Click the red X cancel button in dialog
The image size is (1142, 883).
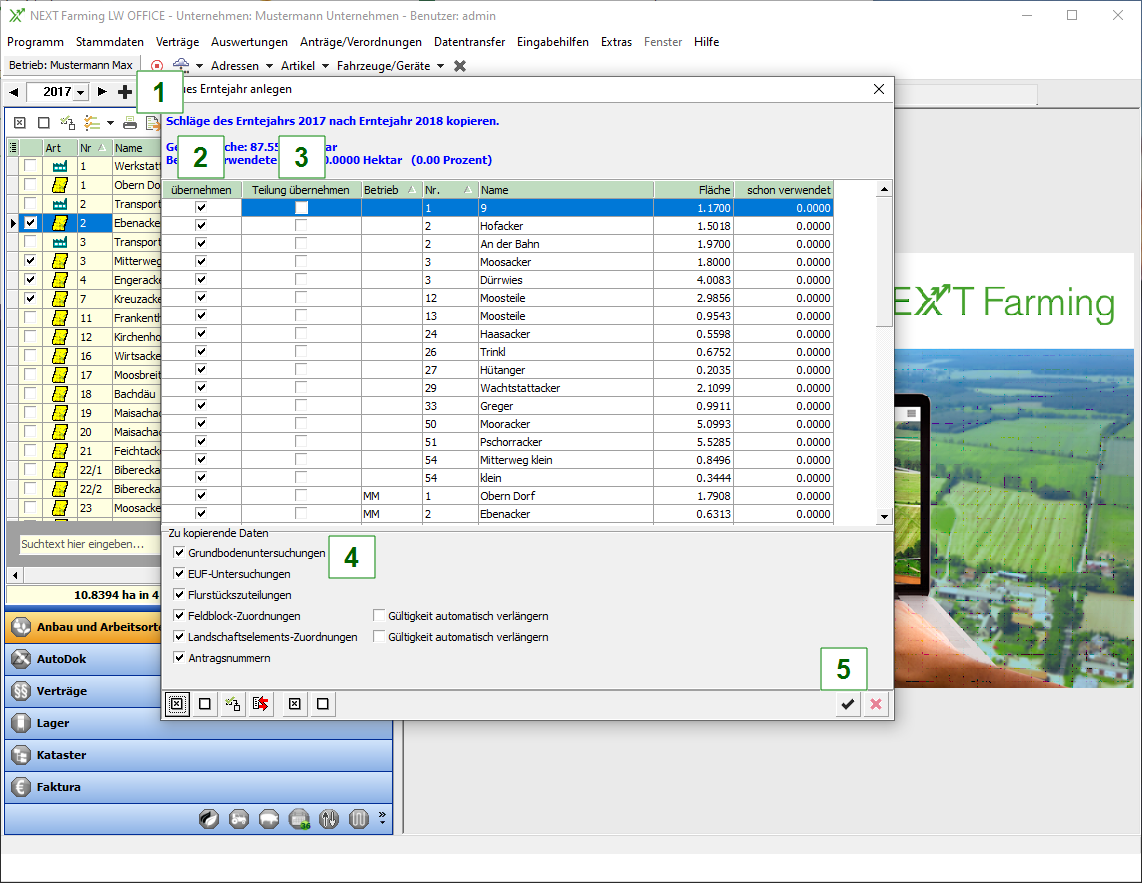point(877,704)
